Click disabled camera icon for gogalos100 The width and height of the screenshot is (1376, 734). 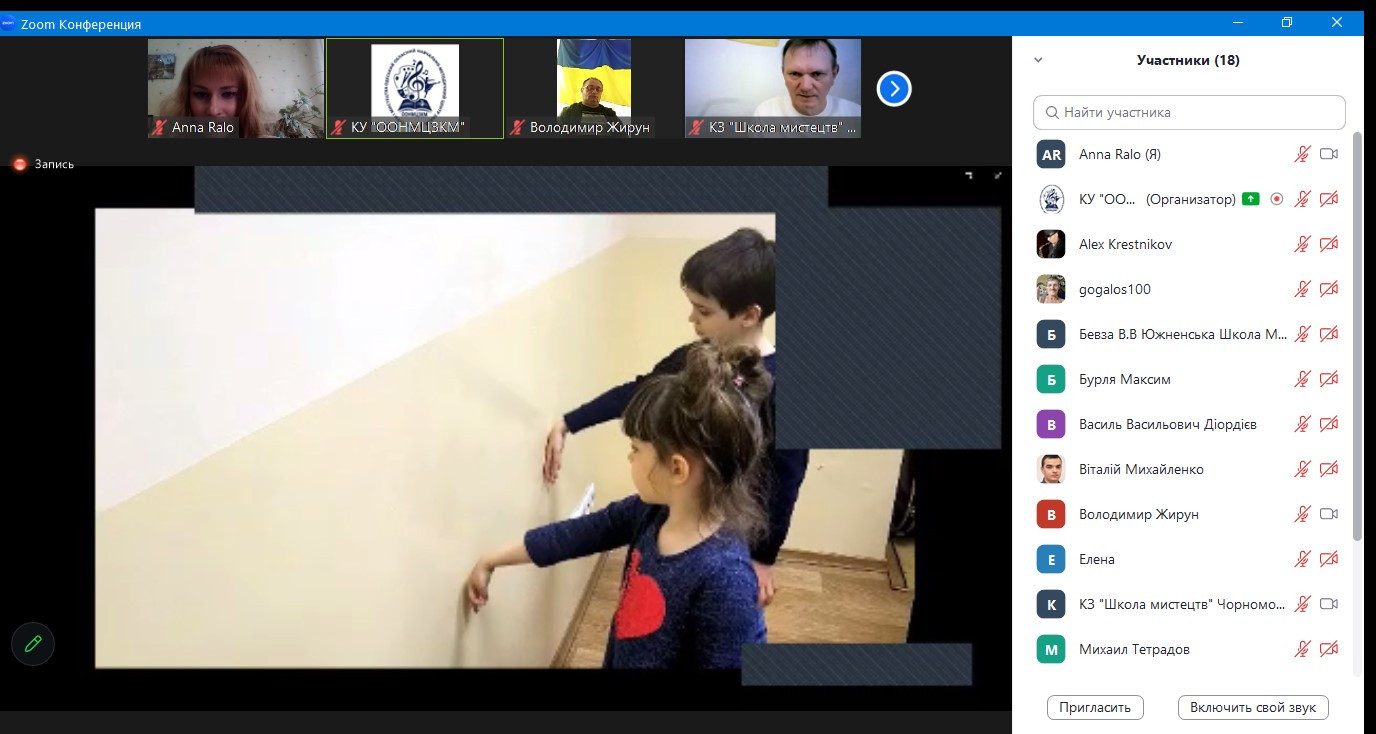(x=1329, y=289)
